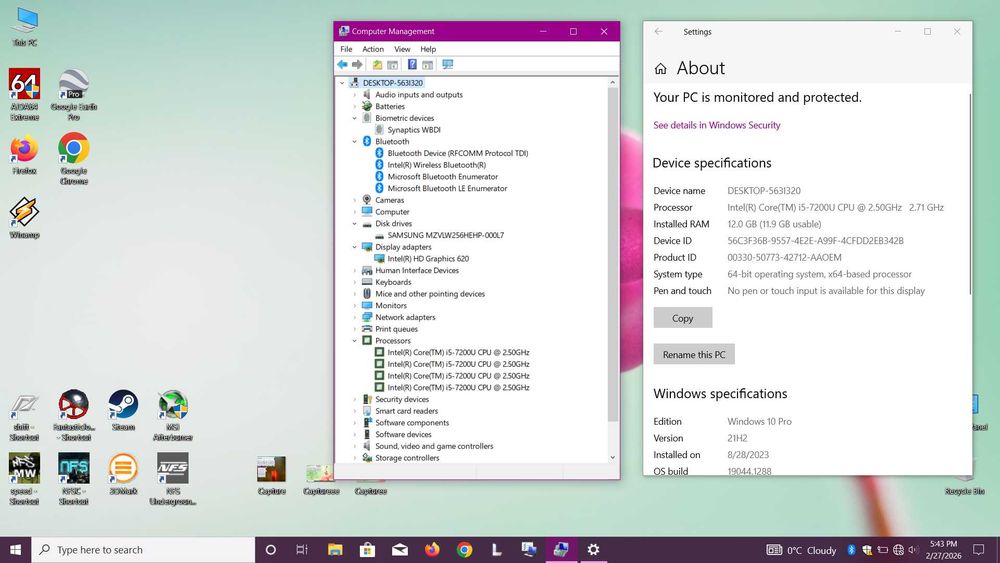This screenshot has width=1000, height=563.
Task: Open the Winamp desktop shortcut
Action: (24, 218)
